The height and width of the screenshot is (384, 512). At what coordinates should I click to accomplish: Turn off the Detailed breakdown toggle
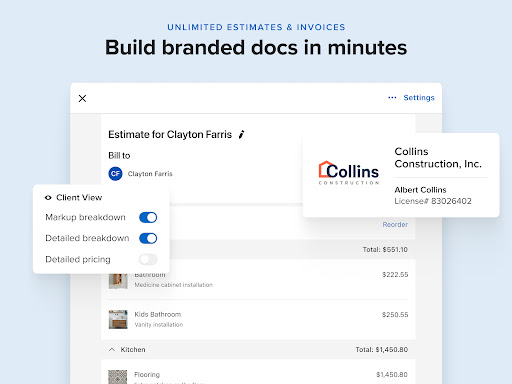click(x=148, y=238)
